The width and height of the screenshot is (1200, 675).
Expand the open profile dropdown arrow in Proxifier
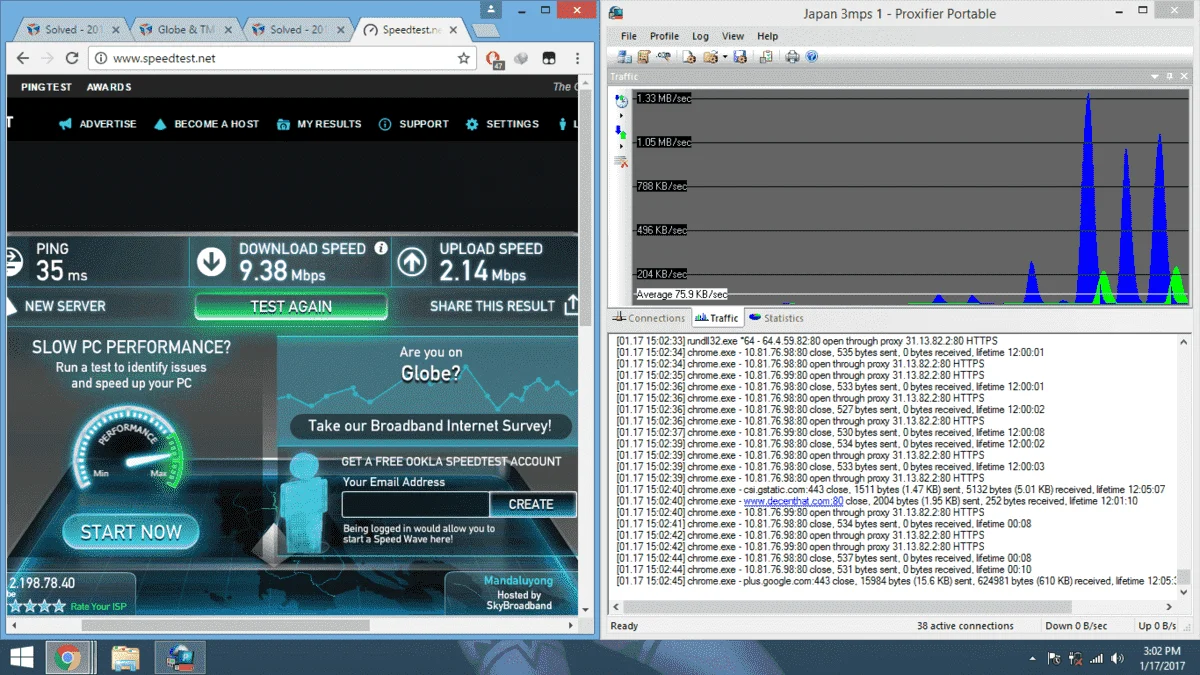tap(725, 57)
